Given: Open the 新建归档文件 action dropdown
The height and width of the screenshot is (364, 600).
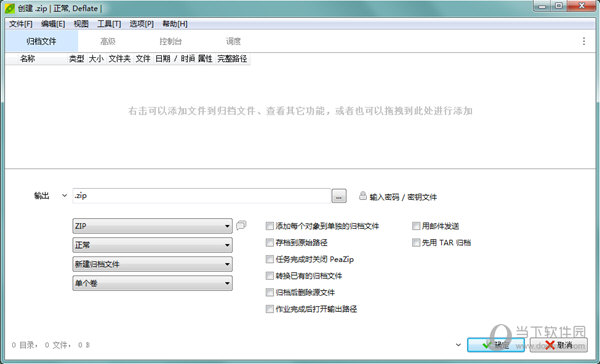Looking at the screenshot, I should pyautogui.click(x=152, y=264).
